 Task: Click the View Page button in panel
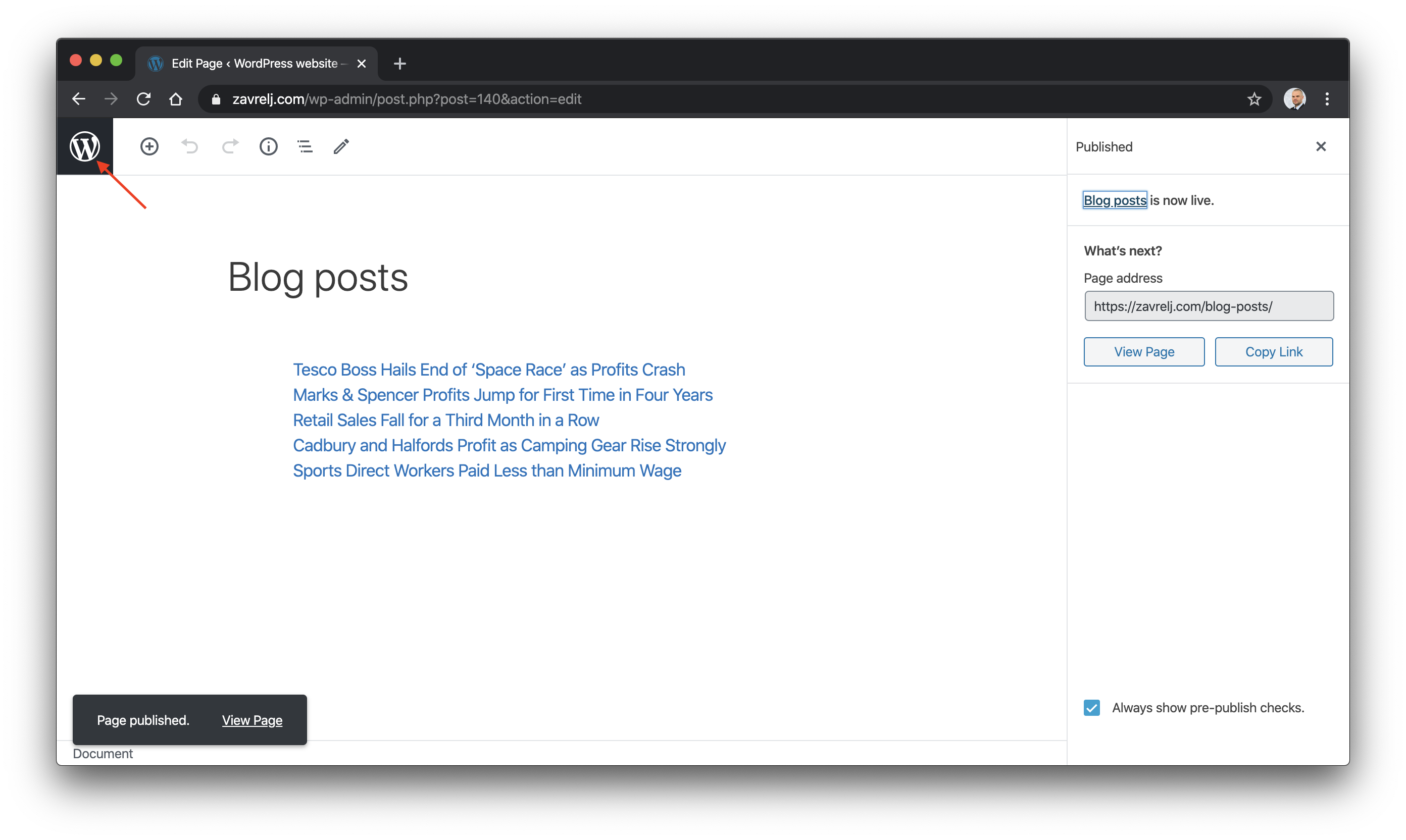click(1144, 351)
